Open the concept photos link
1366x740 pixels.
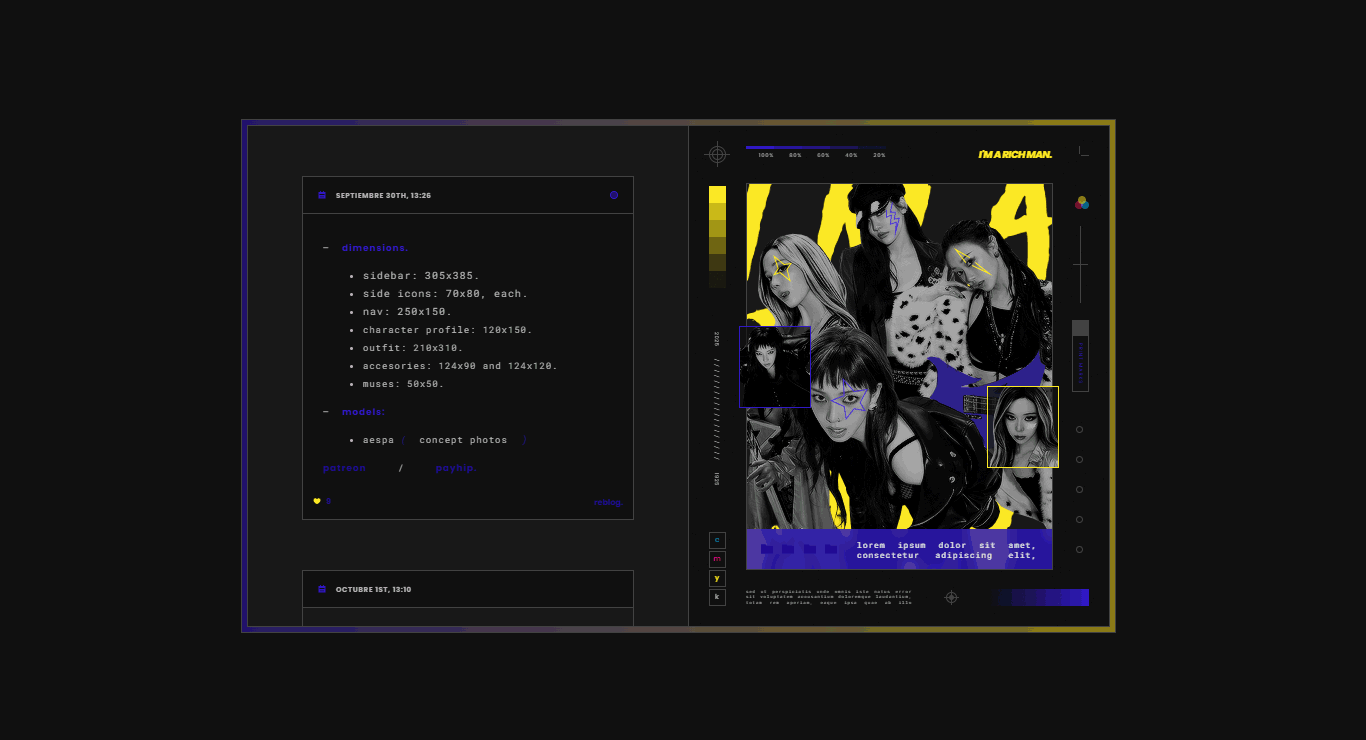click(x=463, y=440)
